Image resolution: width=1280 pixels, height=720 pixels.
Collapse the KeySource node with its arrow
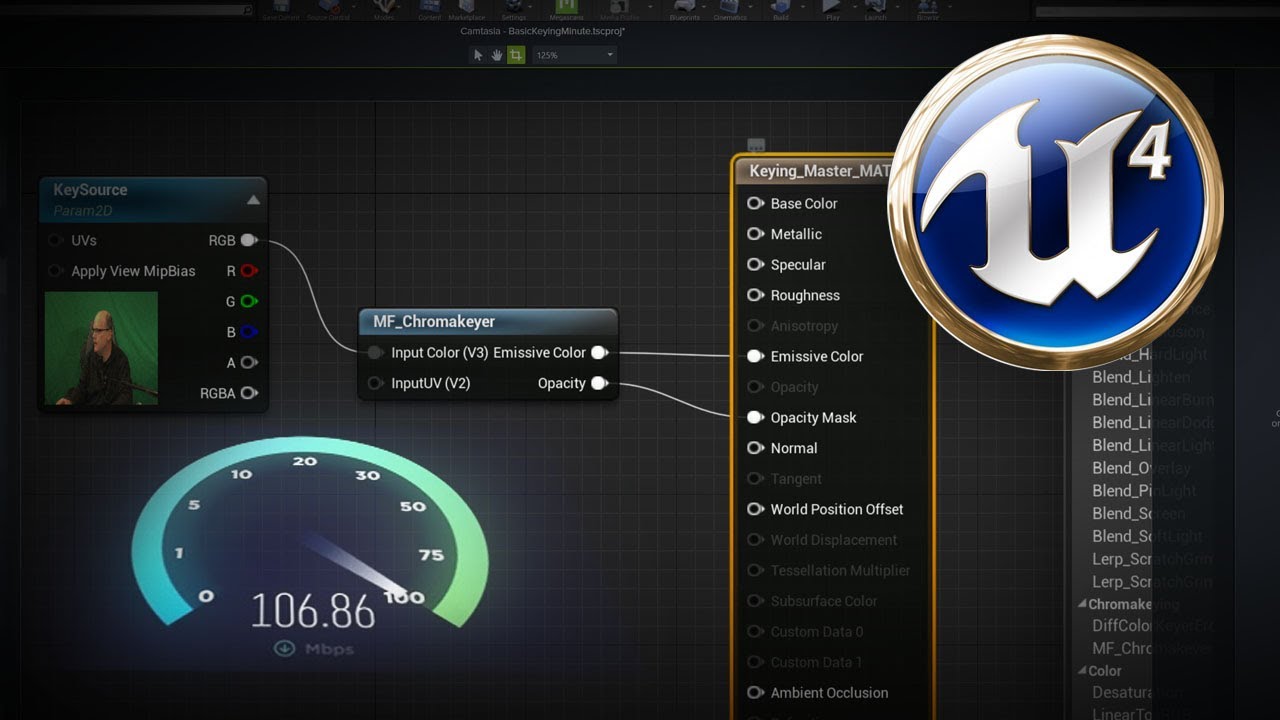[254, 200]
